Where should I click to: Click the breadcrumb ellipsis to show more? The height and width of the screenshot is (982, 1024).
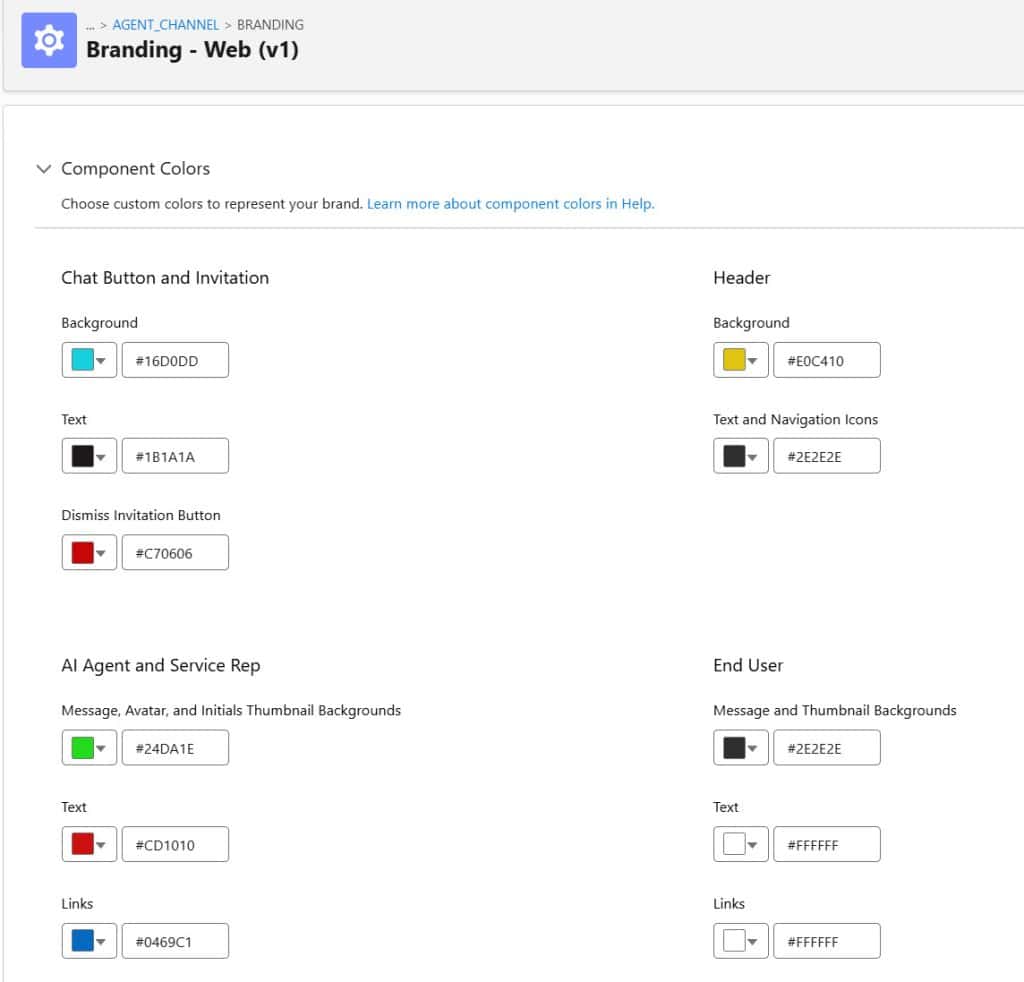90,25
